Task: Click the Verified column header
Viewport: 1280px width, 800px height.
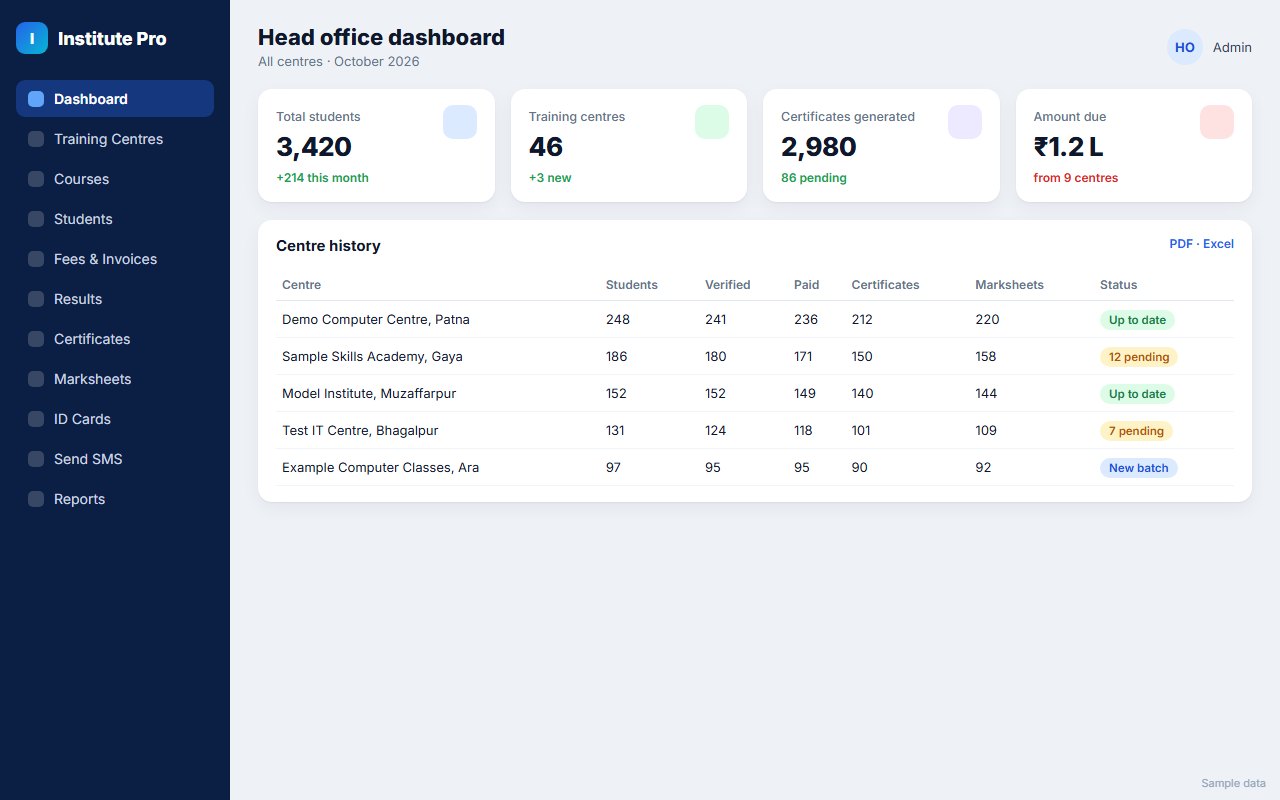Action: click(728, 285)
